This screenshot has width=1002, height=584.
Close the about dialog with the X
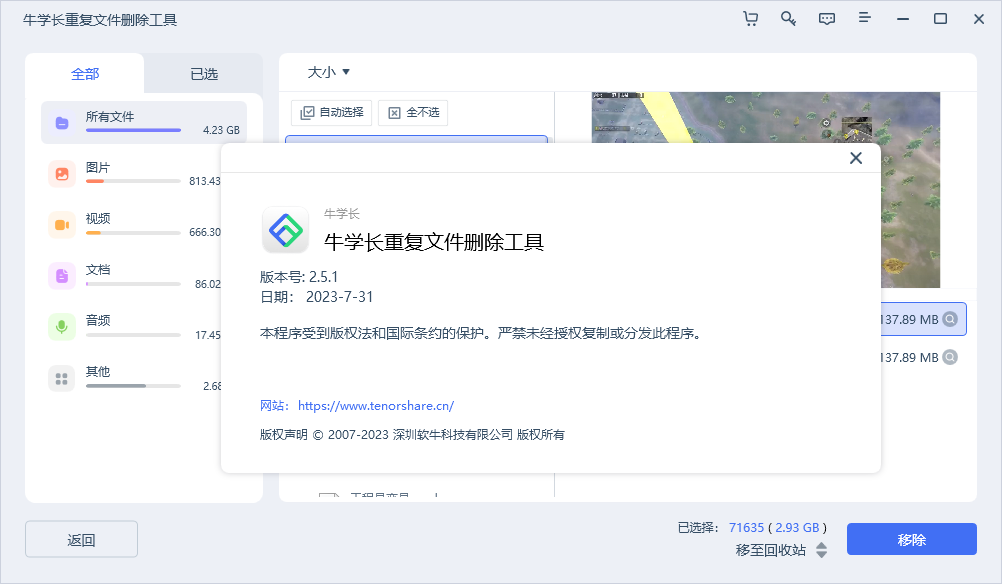(x=856, y=158)
